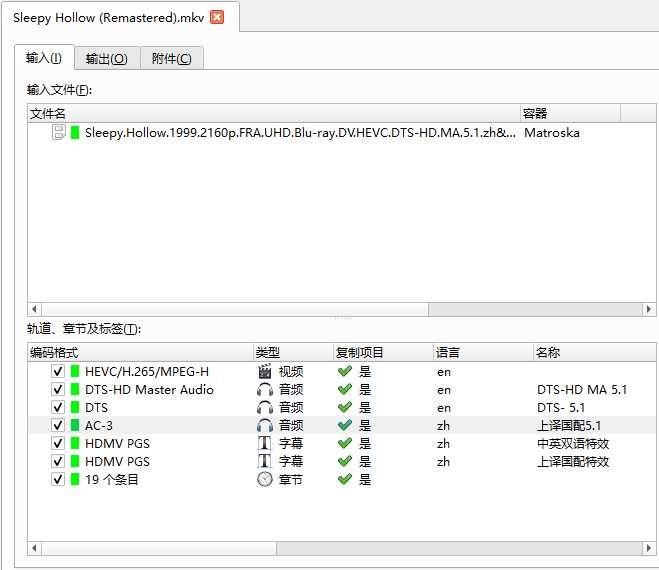The width and height of the screenshot is (659, 570).
Task: Click green checkmark in the AC-3 row
Action: point(345,425)
